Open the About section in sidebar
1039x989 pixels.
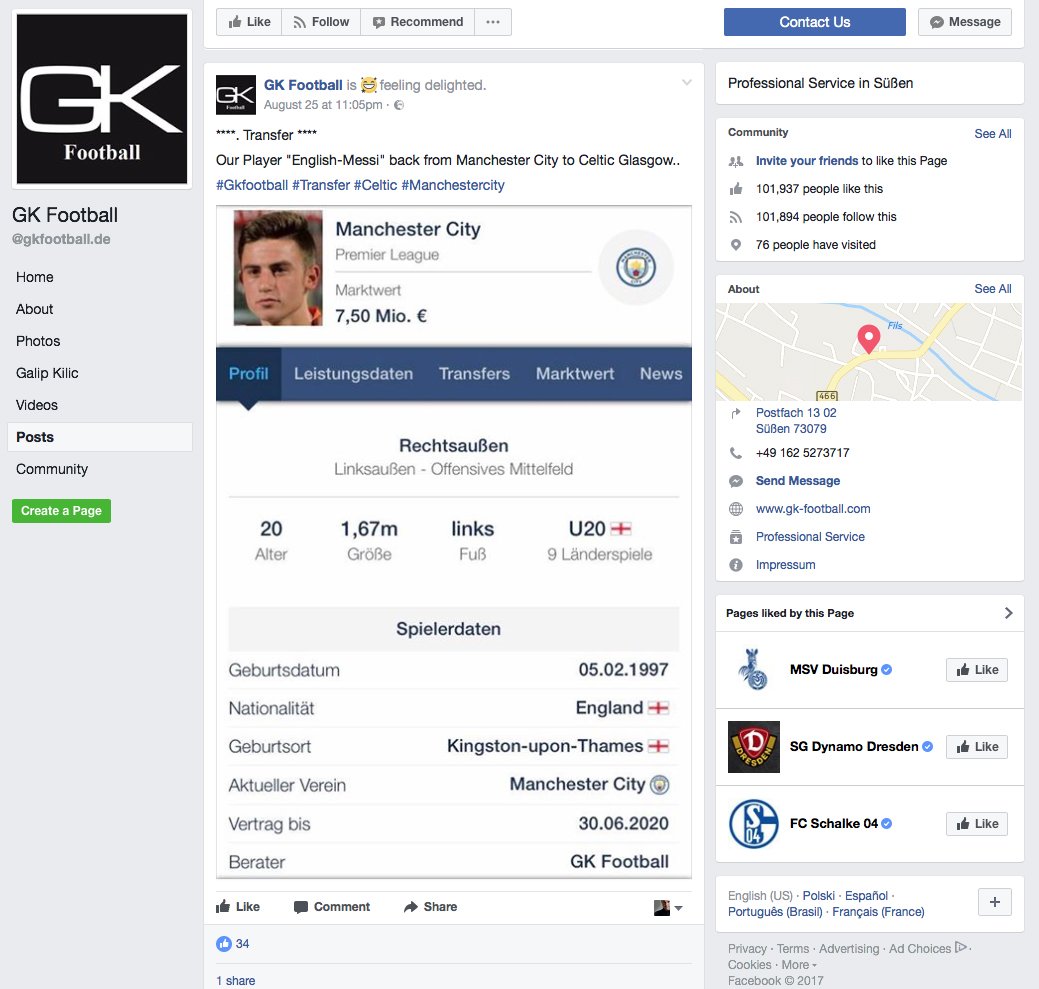pyautogui.click(x=34, y=309)
